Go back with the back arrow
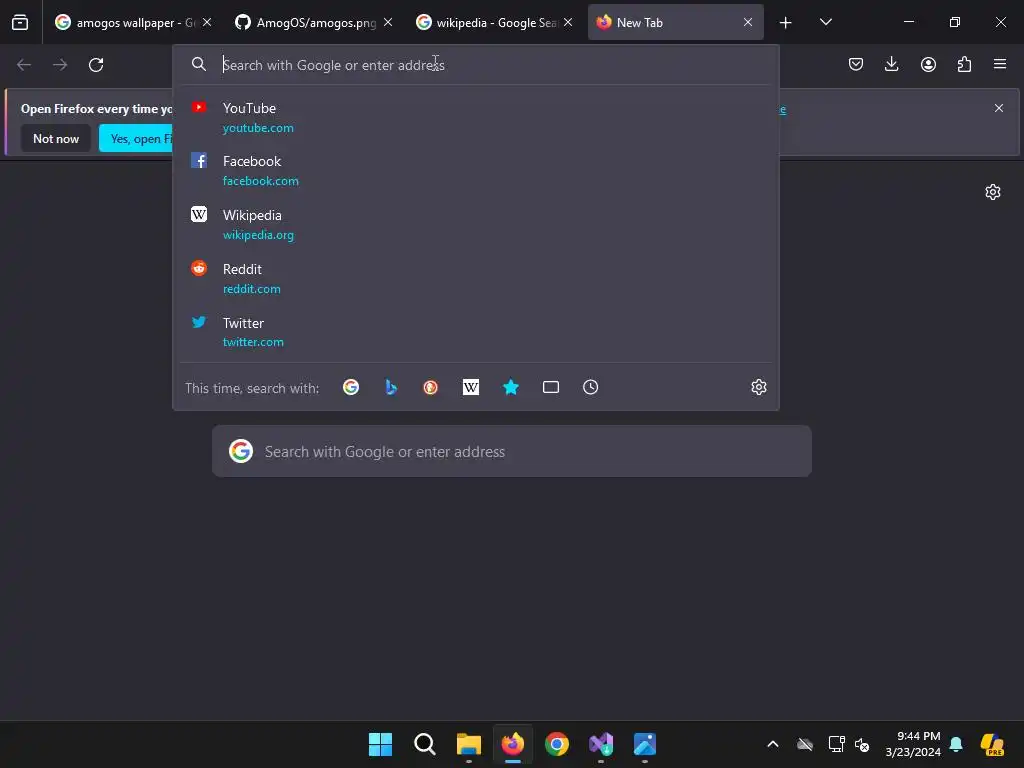 point(24,65)
